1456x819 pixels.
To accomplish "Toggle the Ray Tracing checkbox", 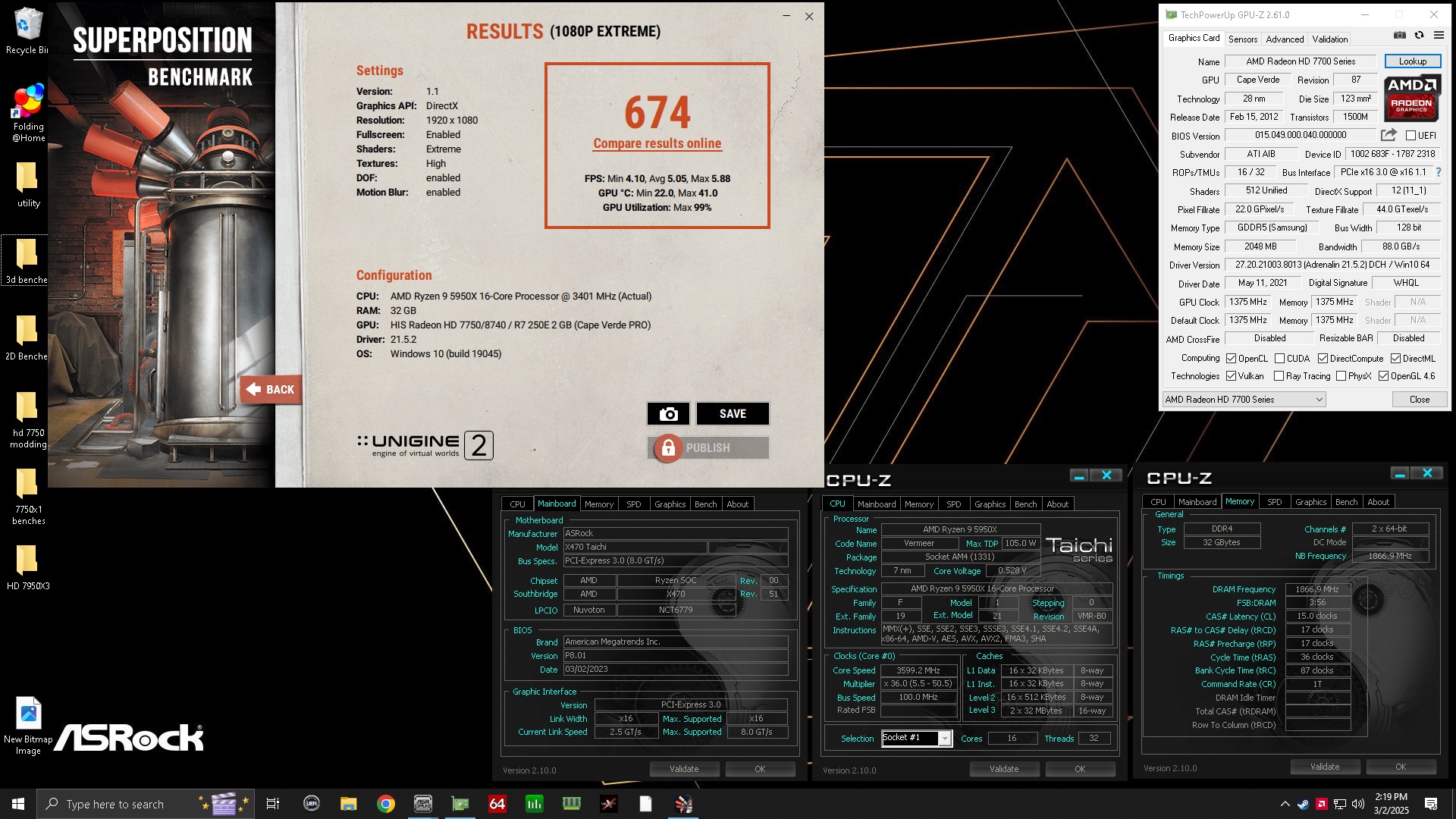I will pos(1279,376).
